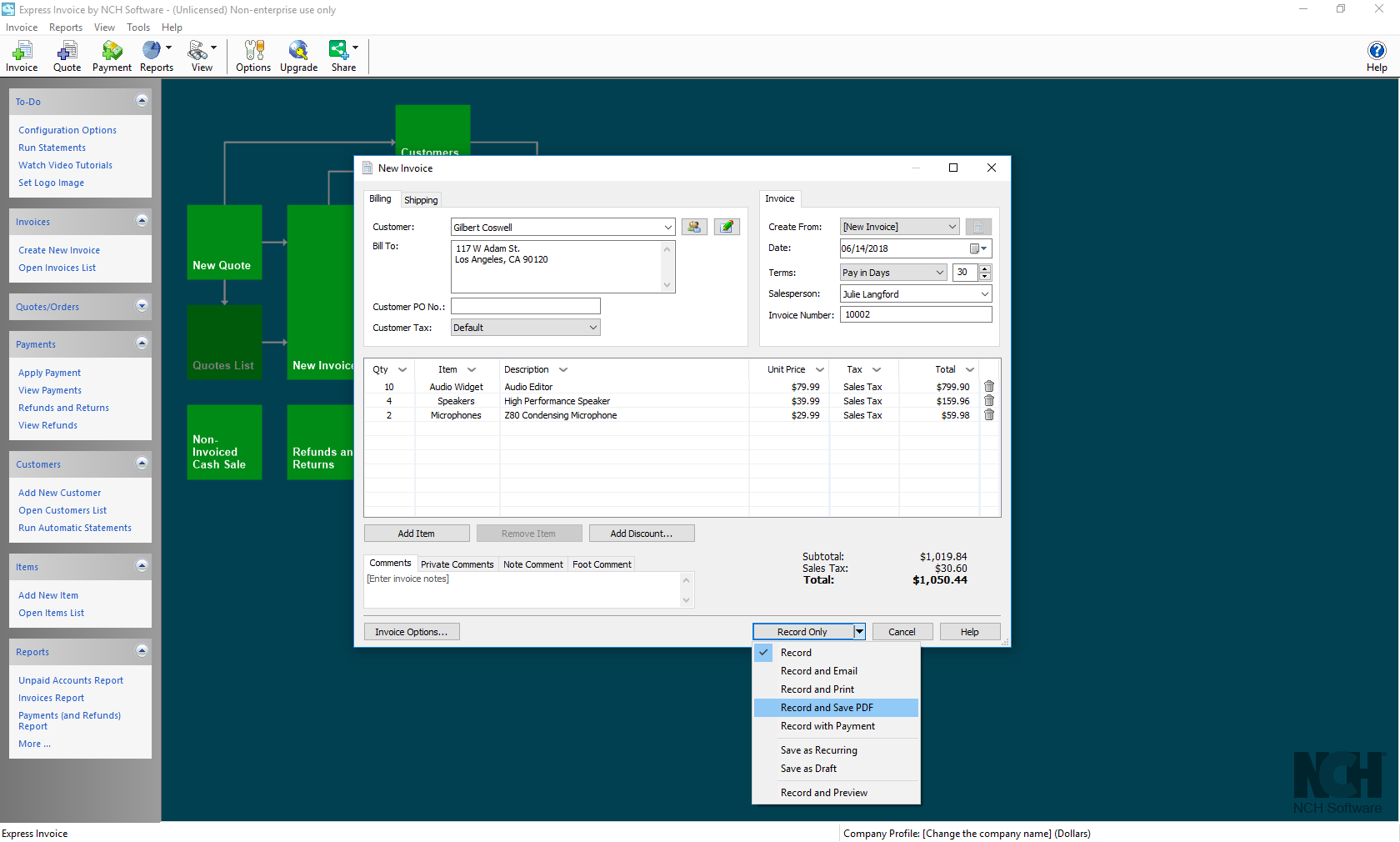Choose Record and Print from the menu

tap(836, 689)
